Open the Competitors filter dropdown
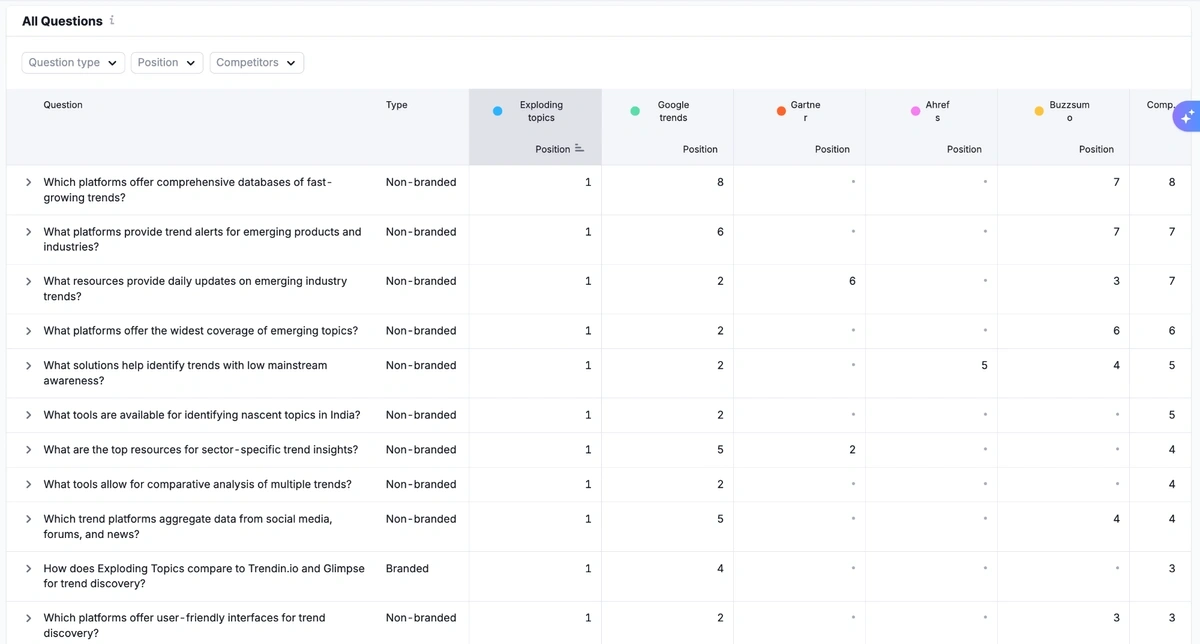 pyautogui.click(x=257, y=62)
